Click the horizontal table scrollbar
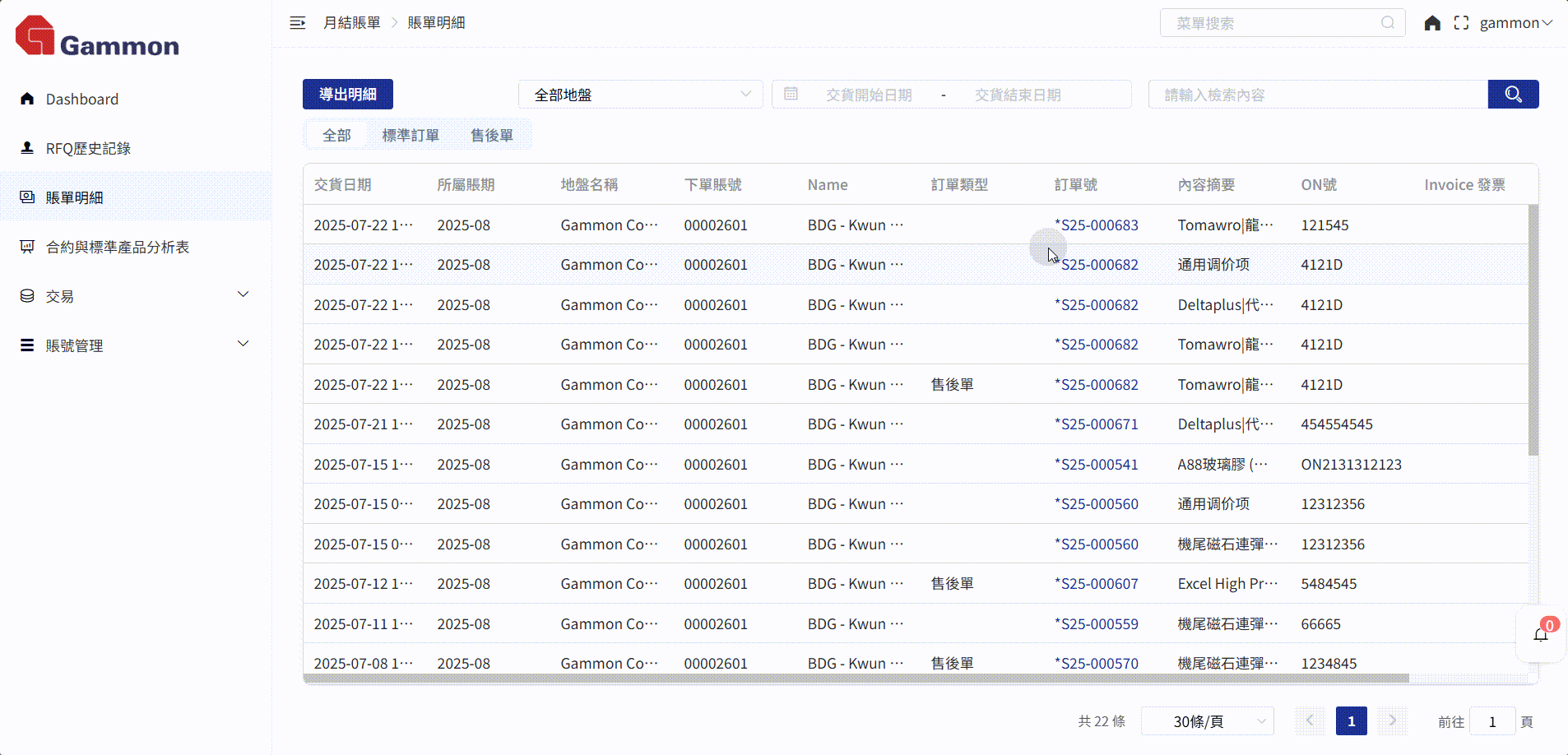This screenshot has height=755, width=1568. 856,679
